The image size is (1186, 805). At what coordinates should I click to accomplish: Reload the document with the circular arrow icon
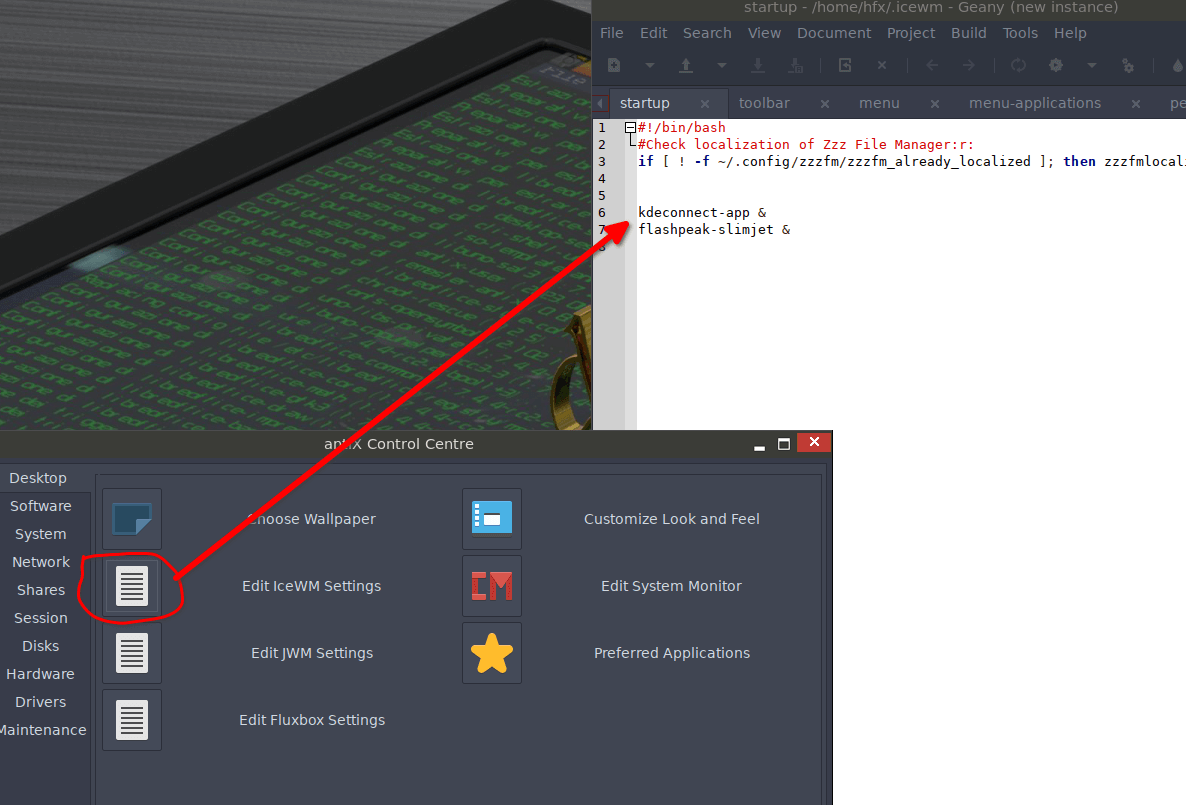point(1019,65)
